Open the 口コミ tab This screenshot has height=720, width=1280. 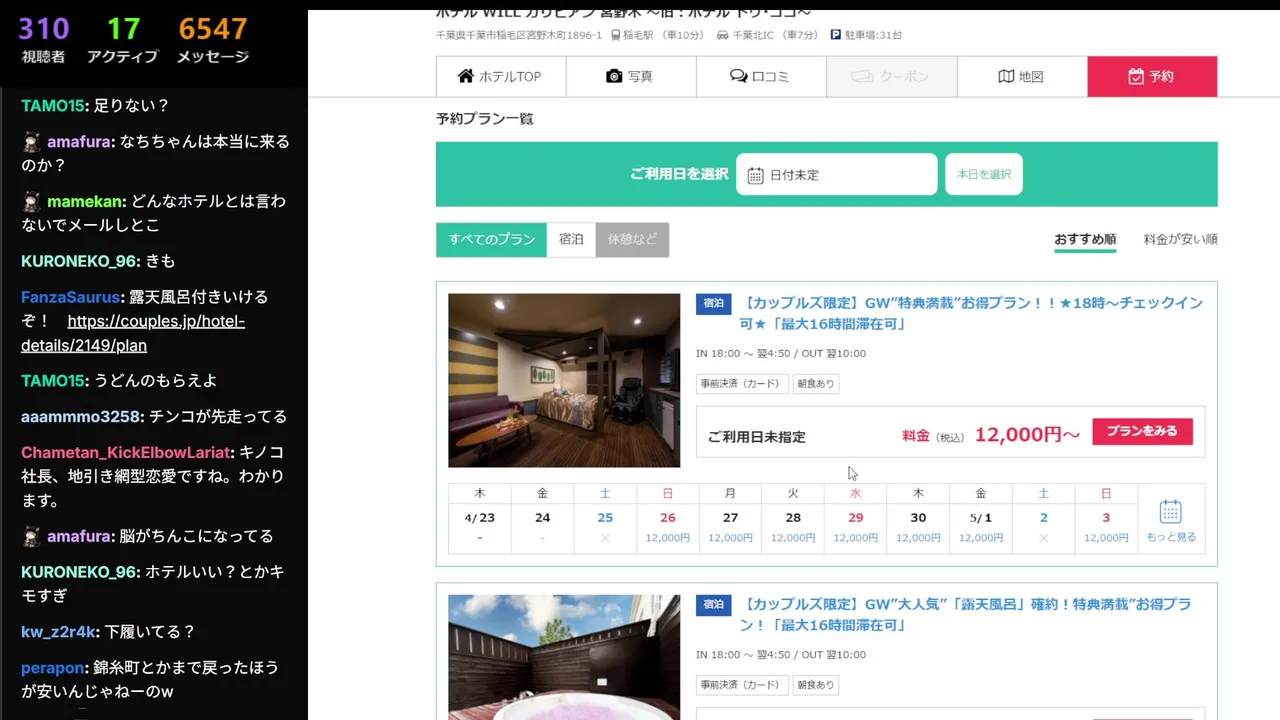point(761,76)
